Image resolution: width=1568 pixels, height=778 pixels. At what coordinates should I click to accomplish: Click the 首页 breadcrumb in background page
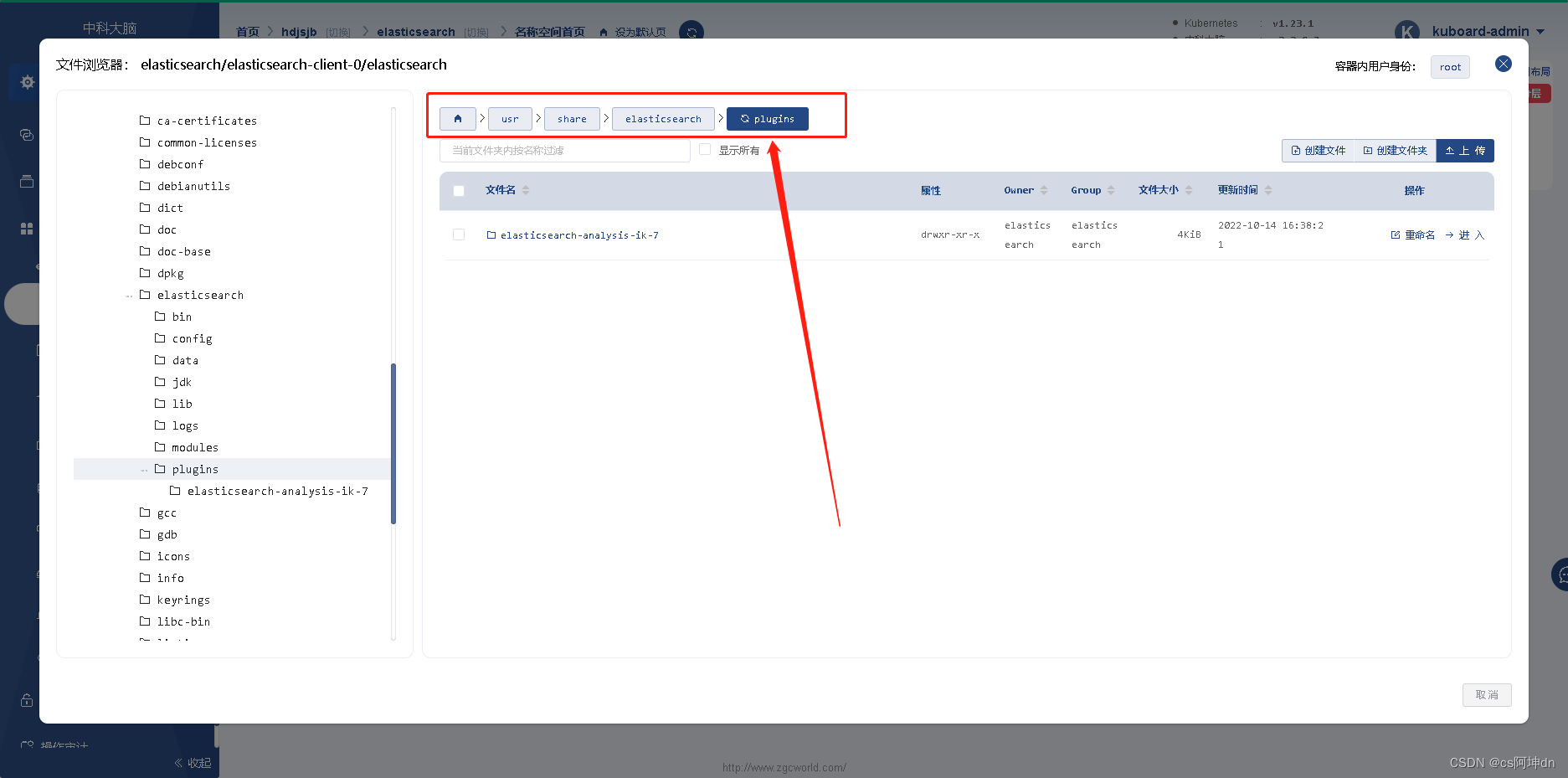click(247, 32)
